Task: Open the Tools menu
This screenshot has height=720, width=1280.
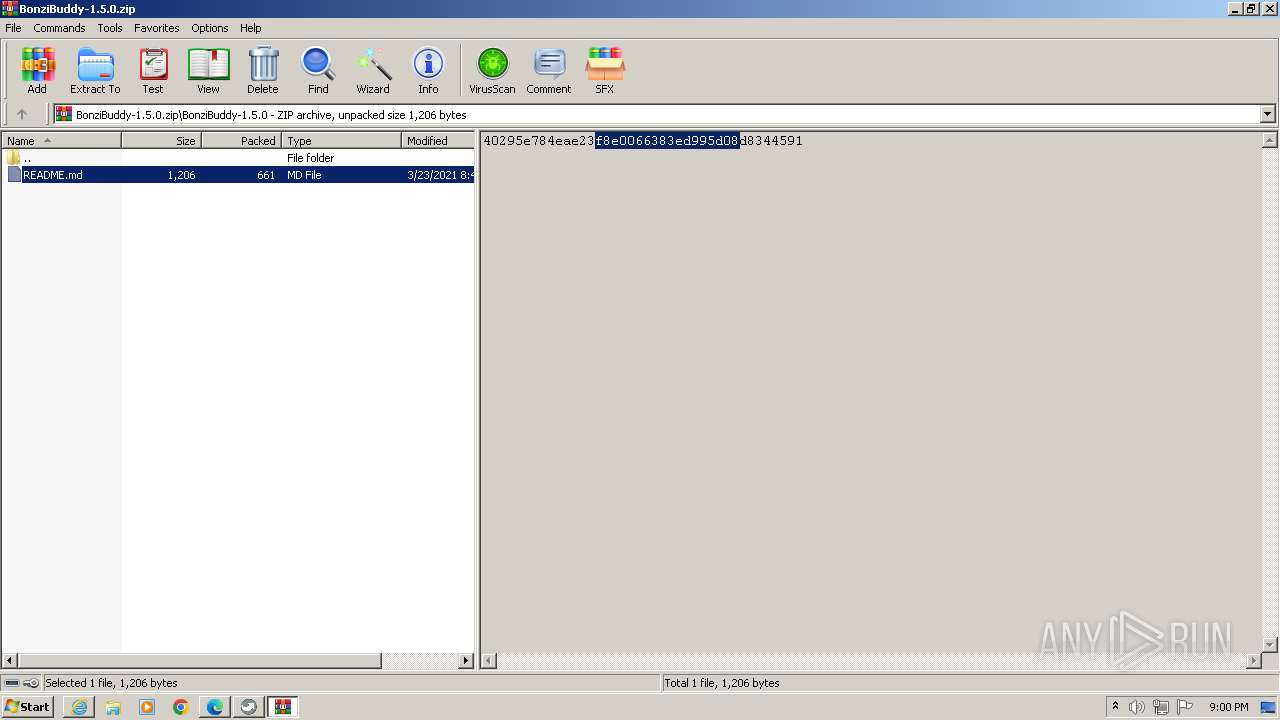Action: click(110, 28)
